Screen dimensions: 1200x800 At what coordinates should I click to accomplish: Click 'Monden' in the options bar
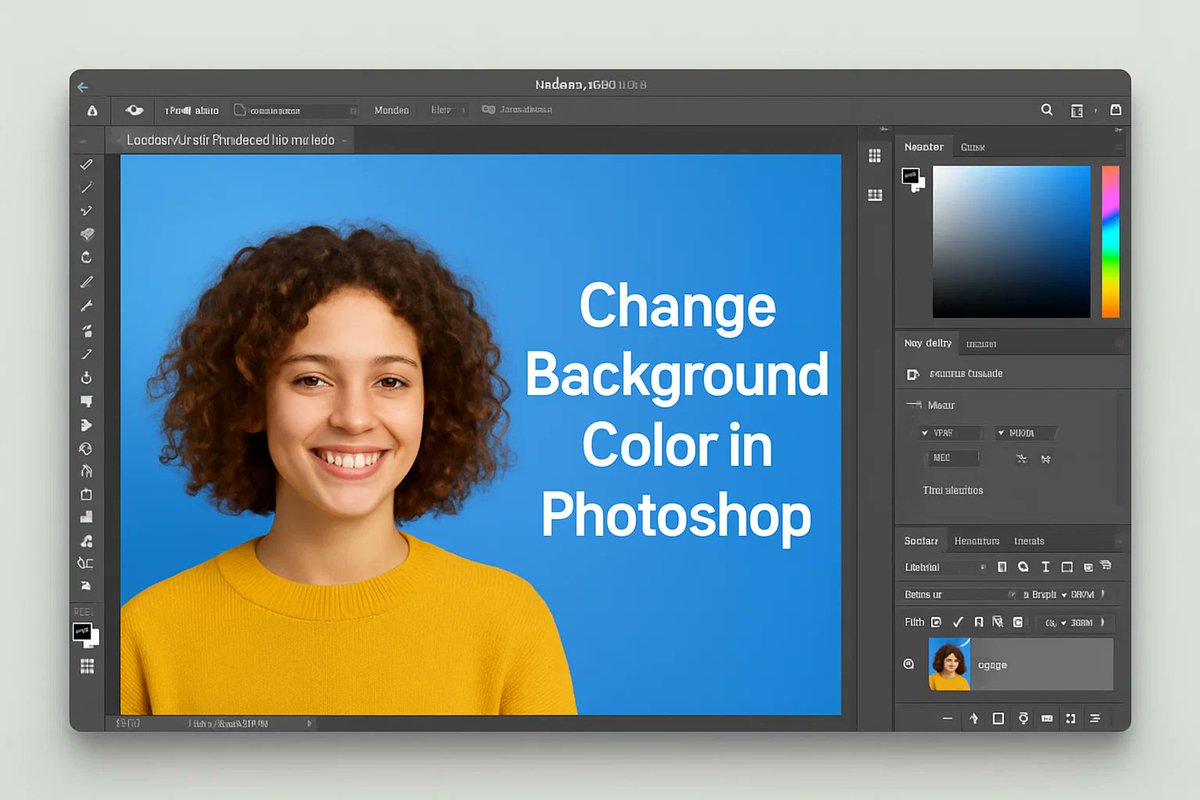tap(391, 111)
